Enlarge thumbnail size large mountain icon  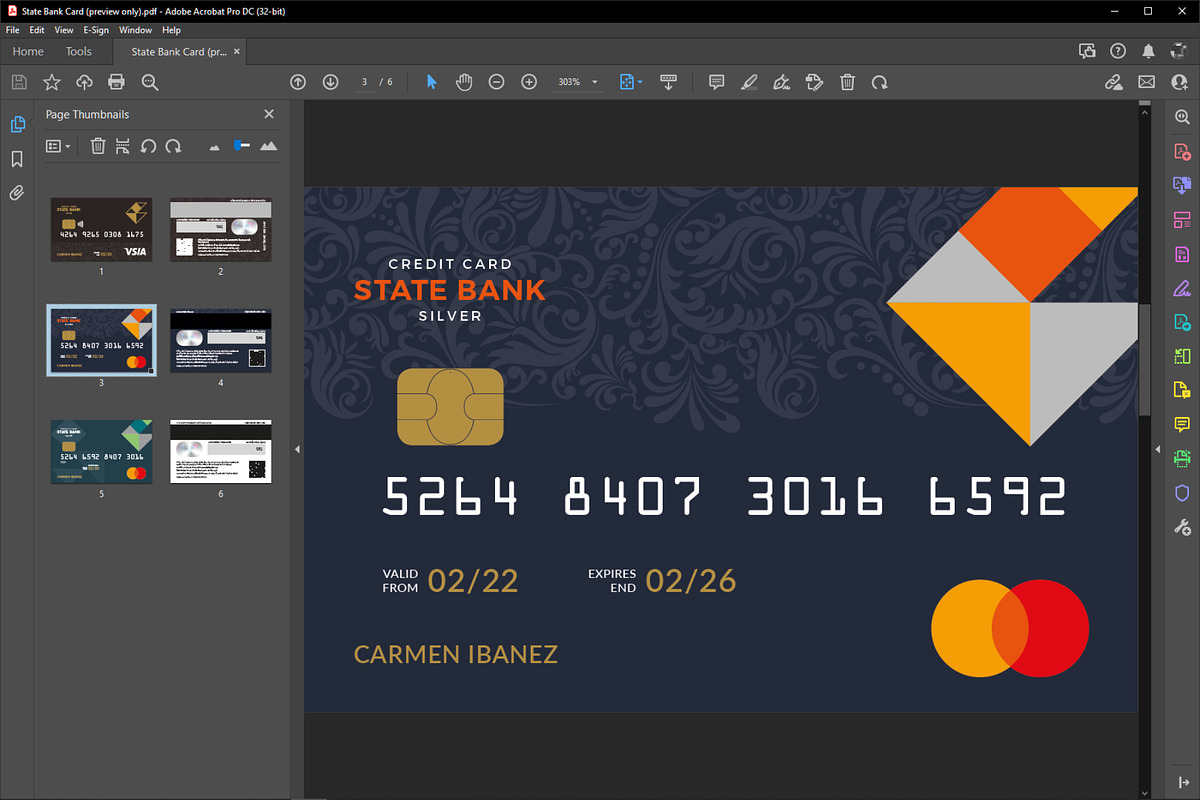(x=268, y=146)
